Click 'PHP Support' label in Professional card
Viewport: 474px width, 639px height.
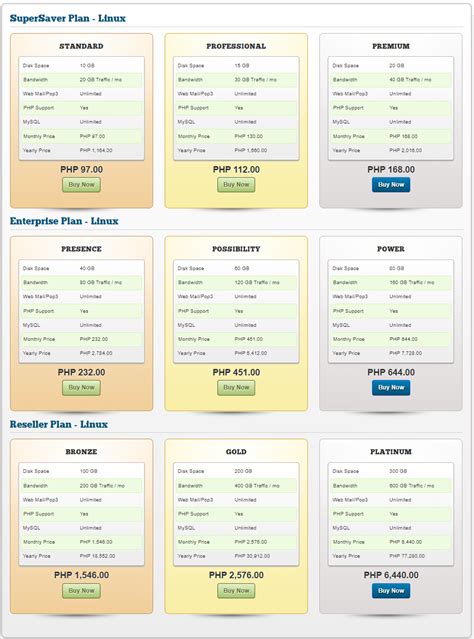tap(193, 108)
